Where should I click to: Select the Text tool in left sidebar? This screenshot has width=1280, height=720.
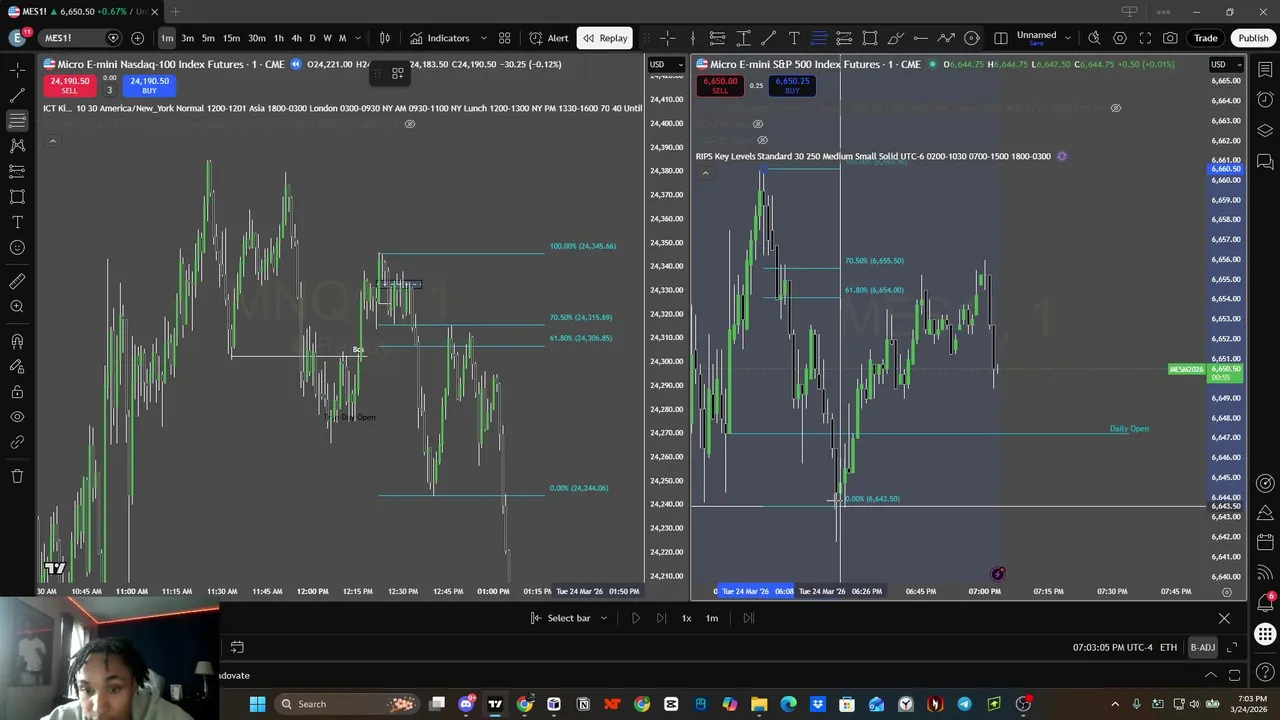pos(17,222)
